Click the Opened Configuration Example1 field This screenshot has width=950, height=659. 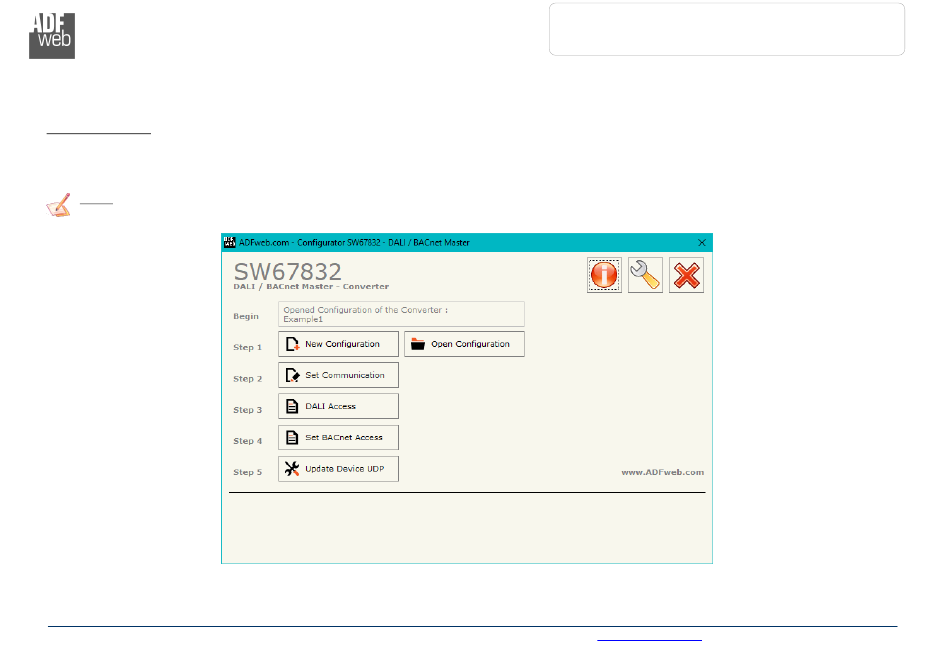tap(401, 314)
